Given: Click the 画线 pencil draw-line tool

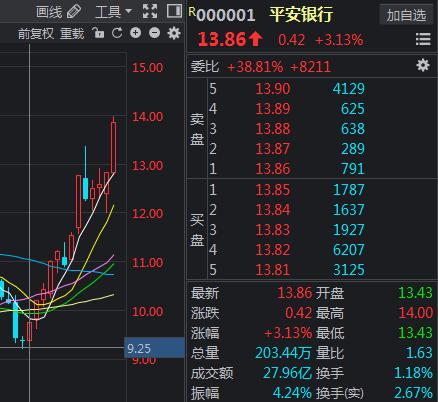Looking at the screenshot, I should [59, 12].
